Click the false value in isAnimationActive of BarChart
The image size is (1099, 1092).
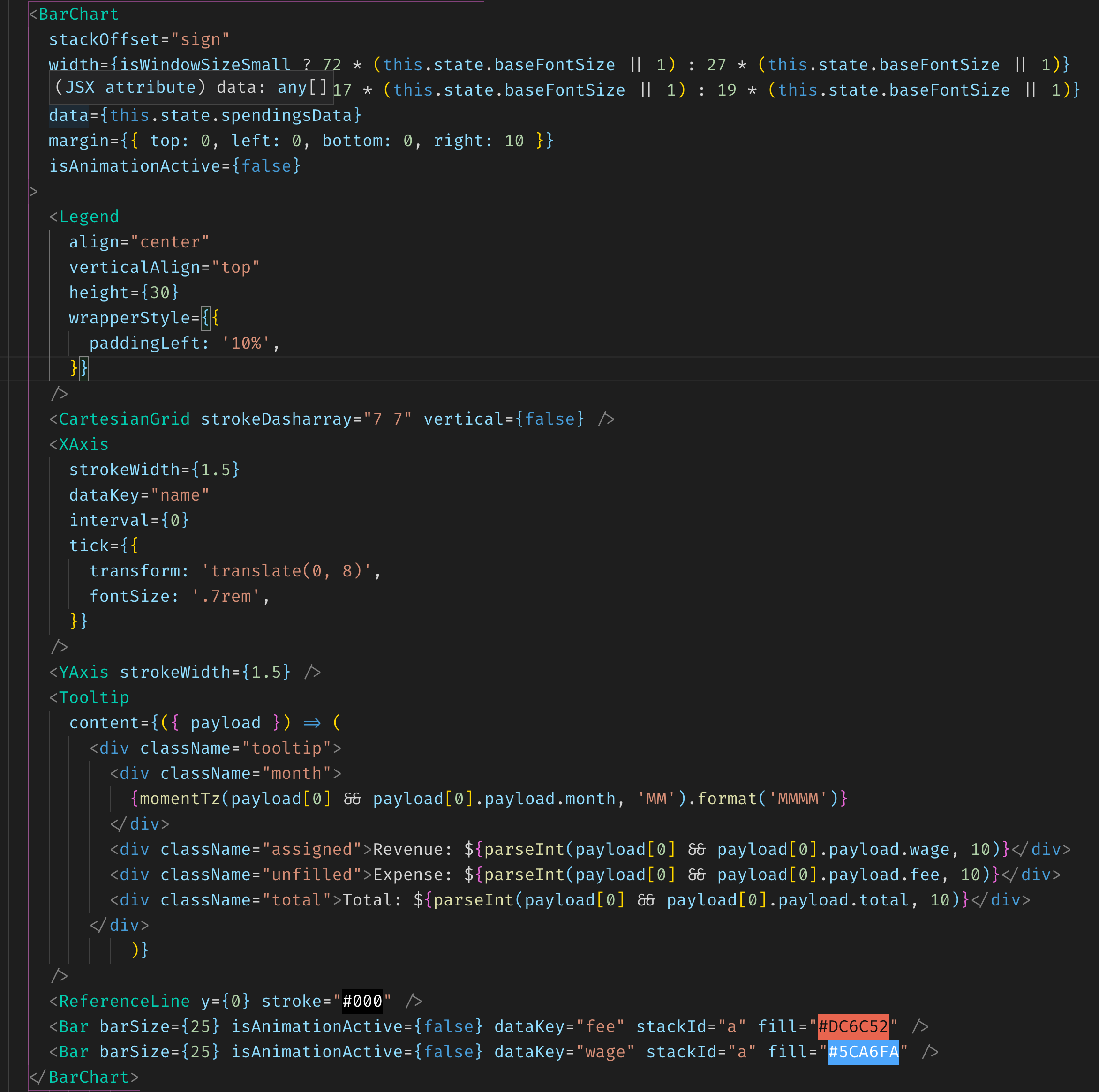coord(266,166)
